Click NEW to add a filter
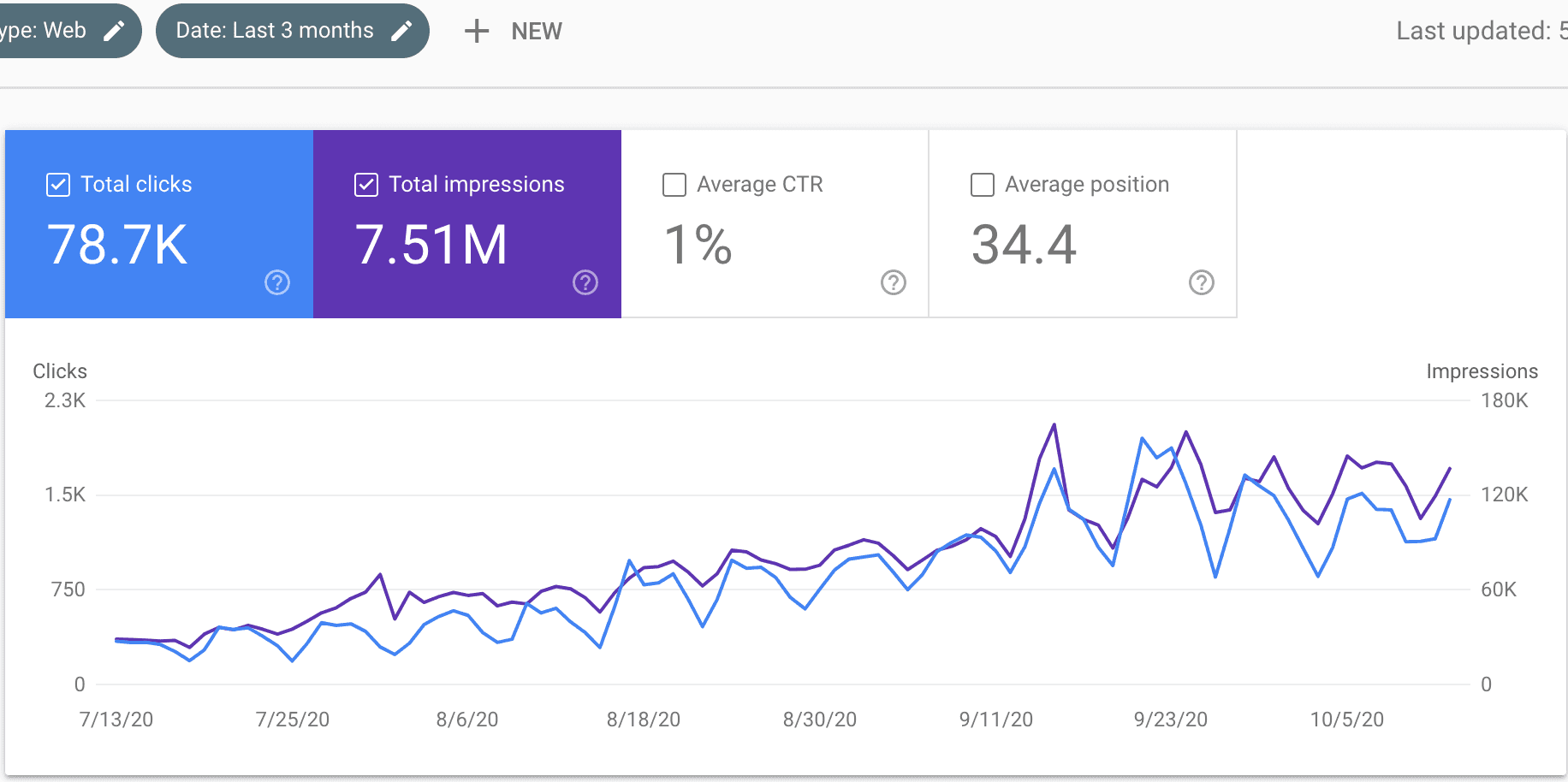This screenshot has width=1568, height=782. [536, 31]
